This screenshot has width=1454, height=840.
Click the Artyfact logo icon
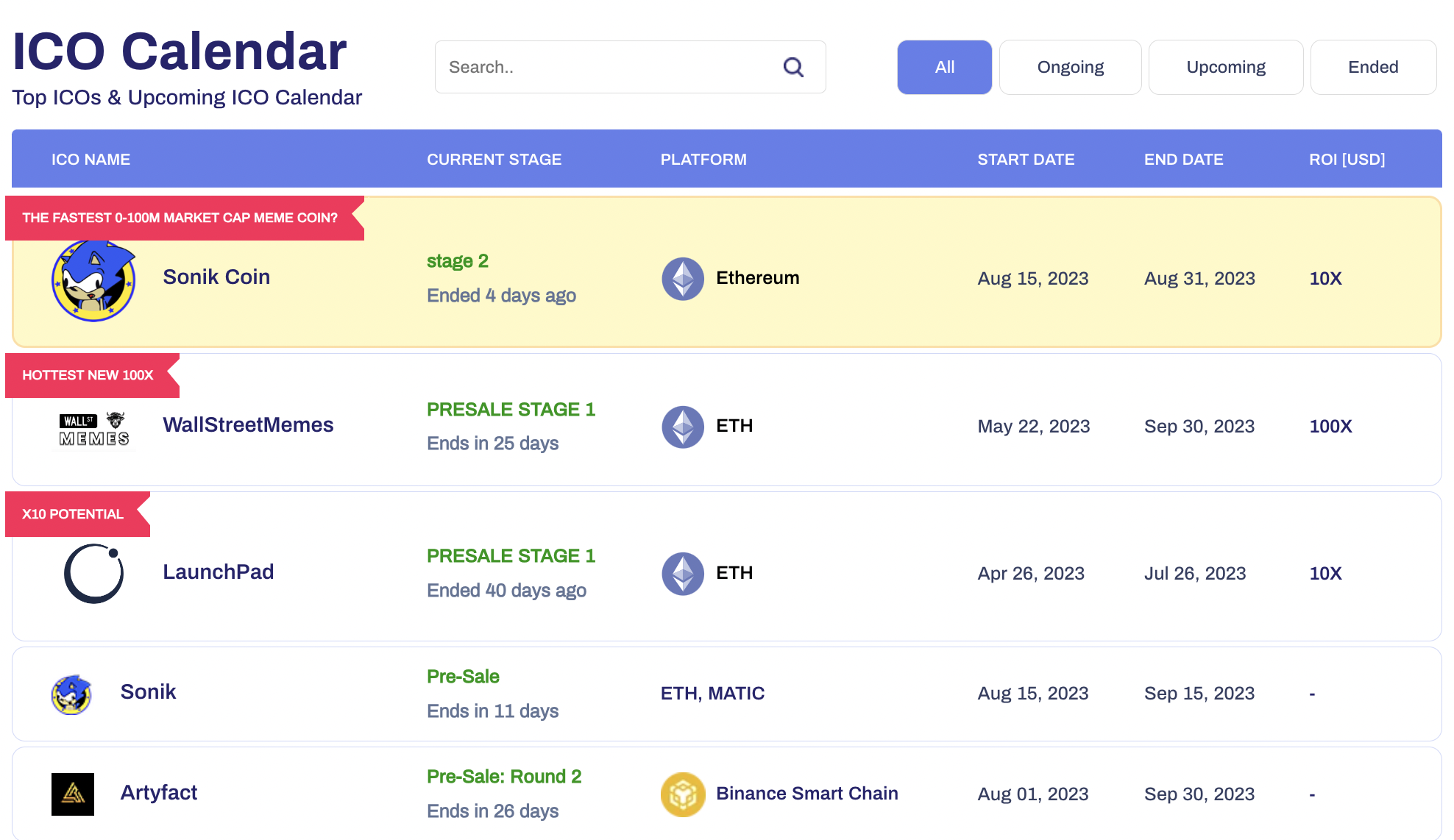pyautogui.click(x=73, y=794)
